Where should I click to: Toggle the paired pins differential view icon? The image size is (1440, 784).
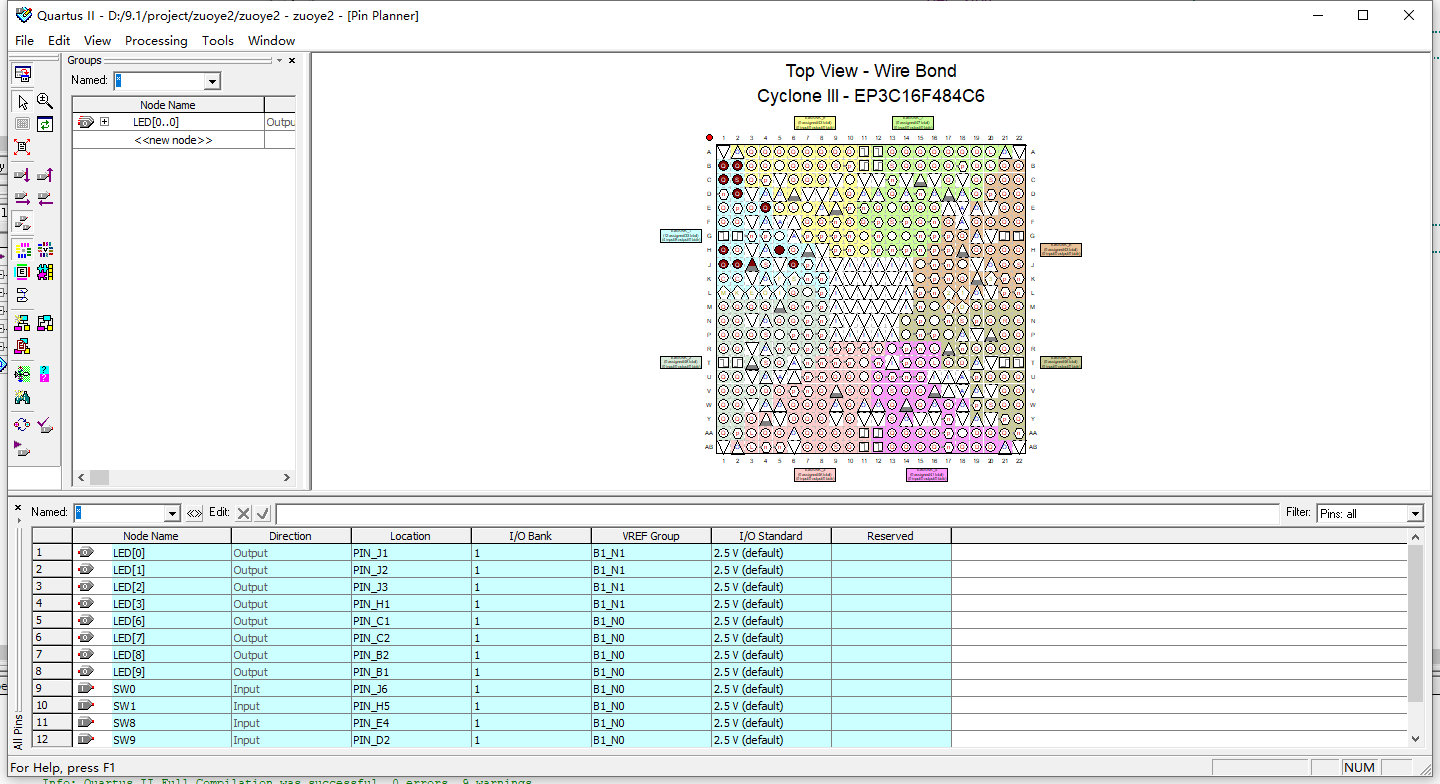(22, 224)
